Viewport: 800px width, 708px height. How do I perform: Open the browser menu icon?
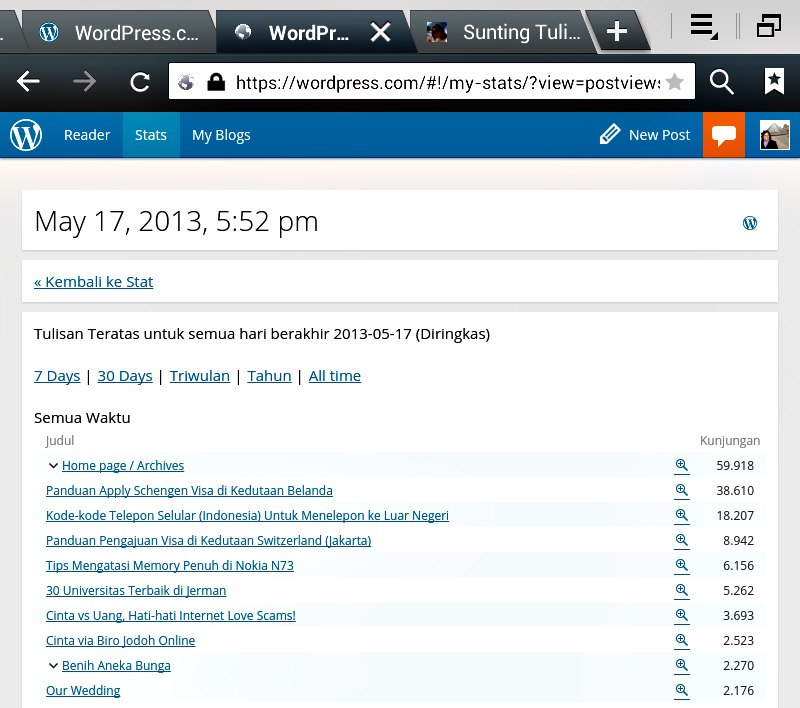704,28
